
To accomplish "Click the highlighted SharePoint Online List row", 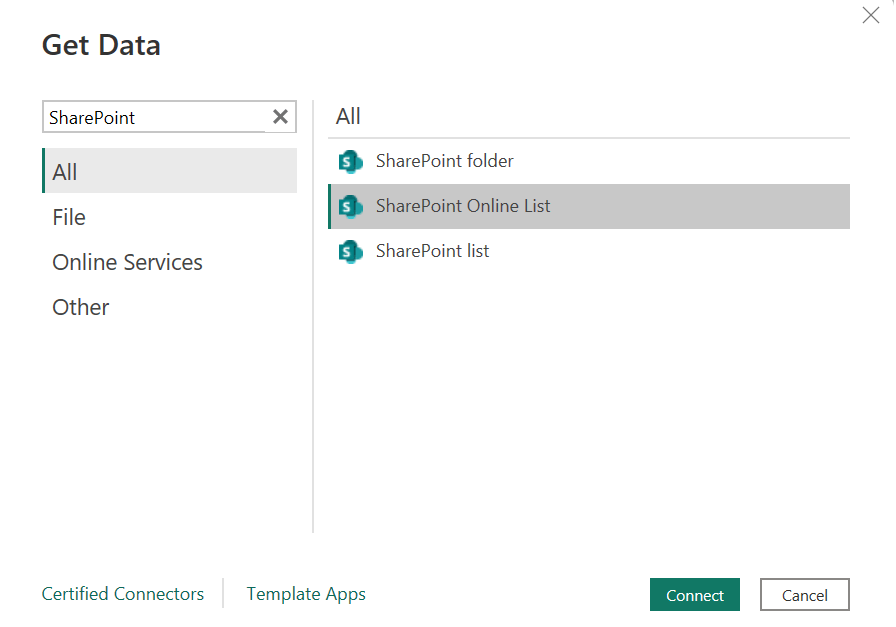I will point(590,206).
